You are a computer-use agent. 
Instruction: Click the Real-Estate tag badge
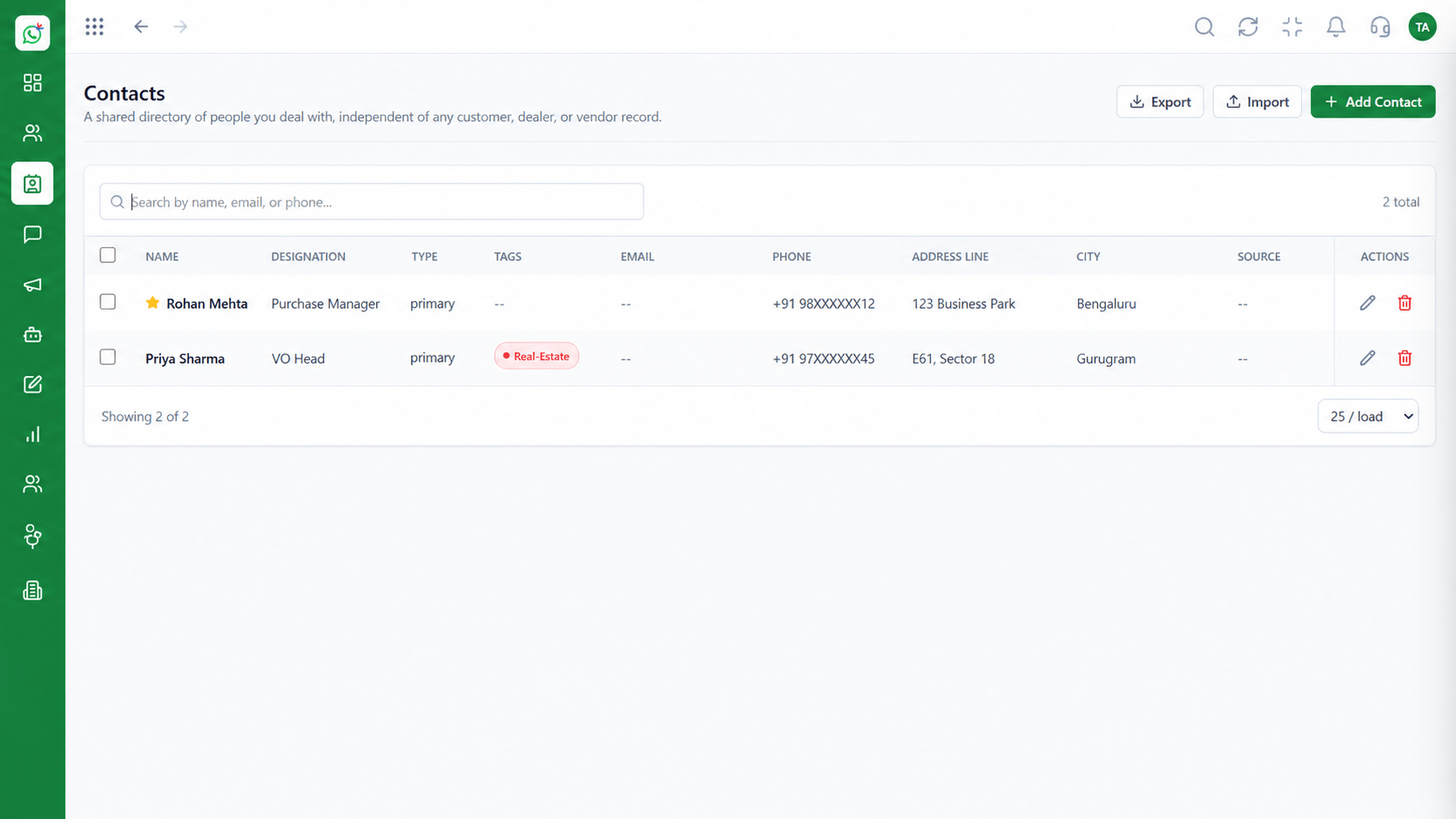536,356
